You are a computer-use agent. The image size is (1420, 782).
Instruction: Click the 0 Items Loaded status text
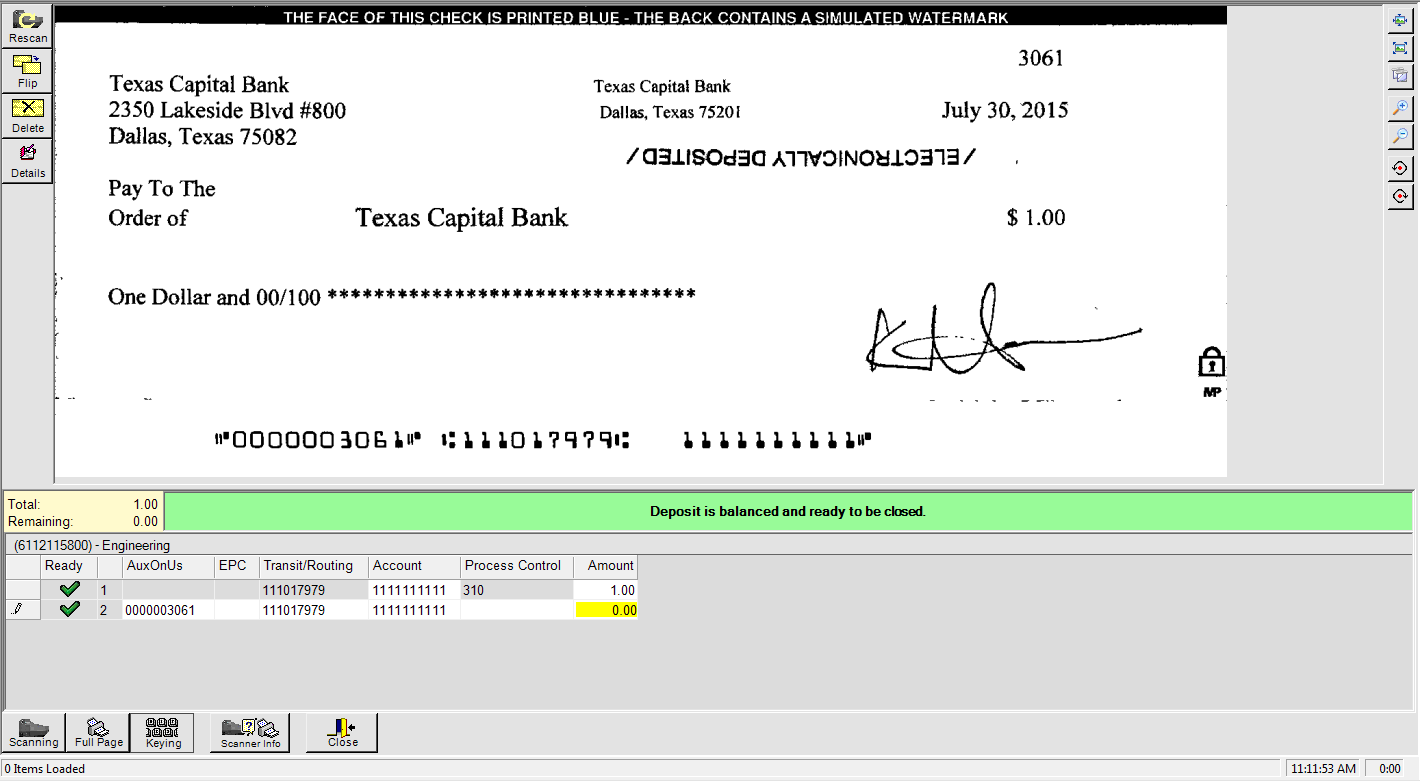coord(44,769)
